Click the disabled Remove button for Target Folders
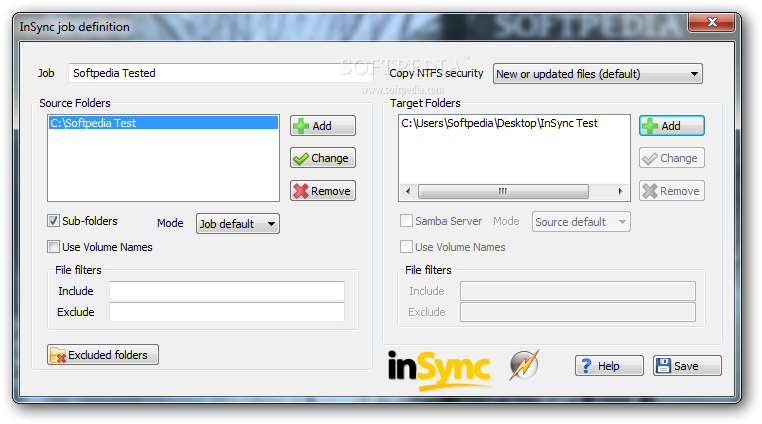762x424 pixels. coord(672,191)
